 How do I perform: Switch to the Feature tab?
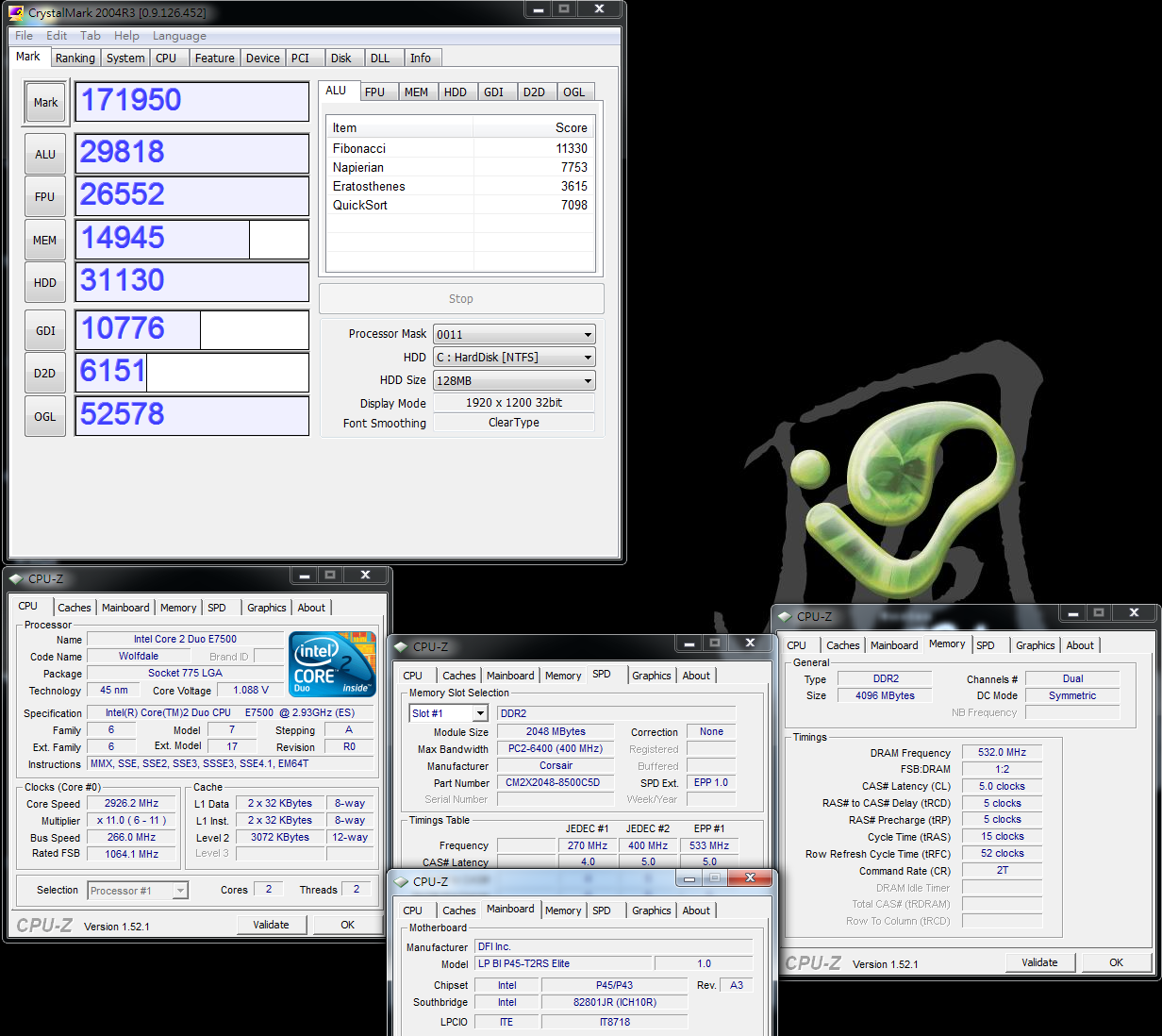coord(214,58)
